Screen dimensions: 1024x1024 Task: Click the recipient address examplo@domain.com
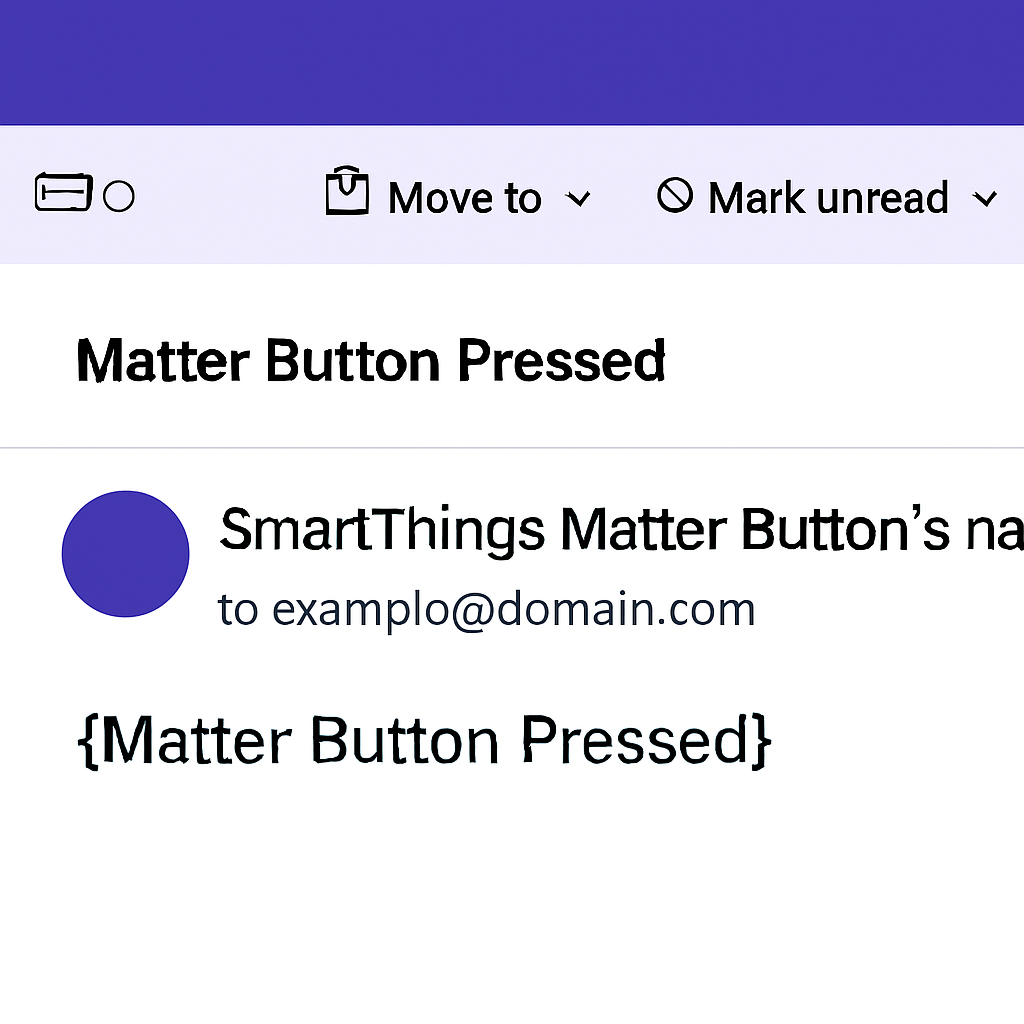pos(513,609)
